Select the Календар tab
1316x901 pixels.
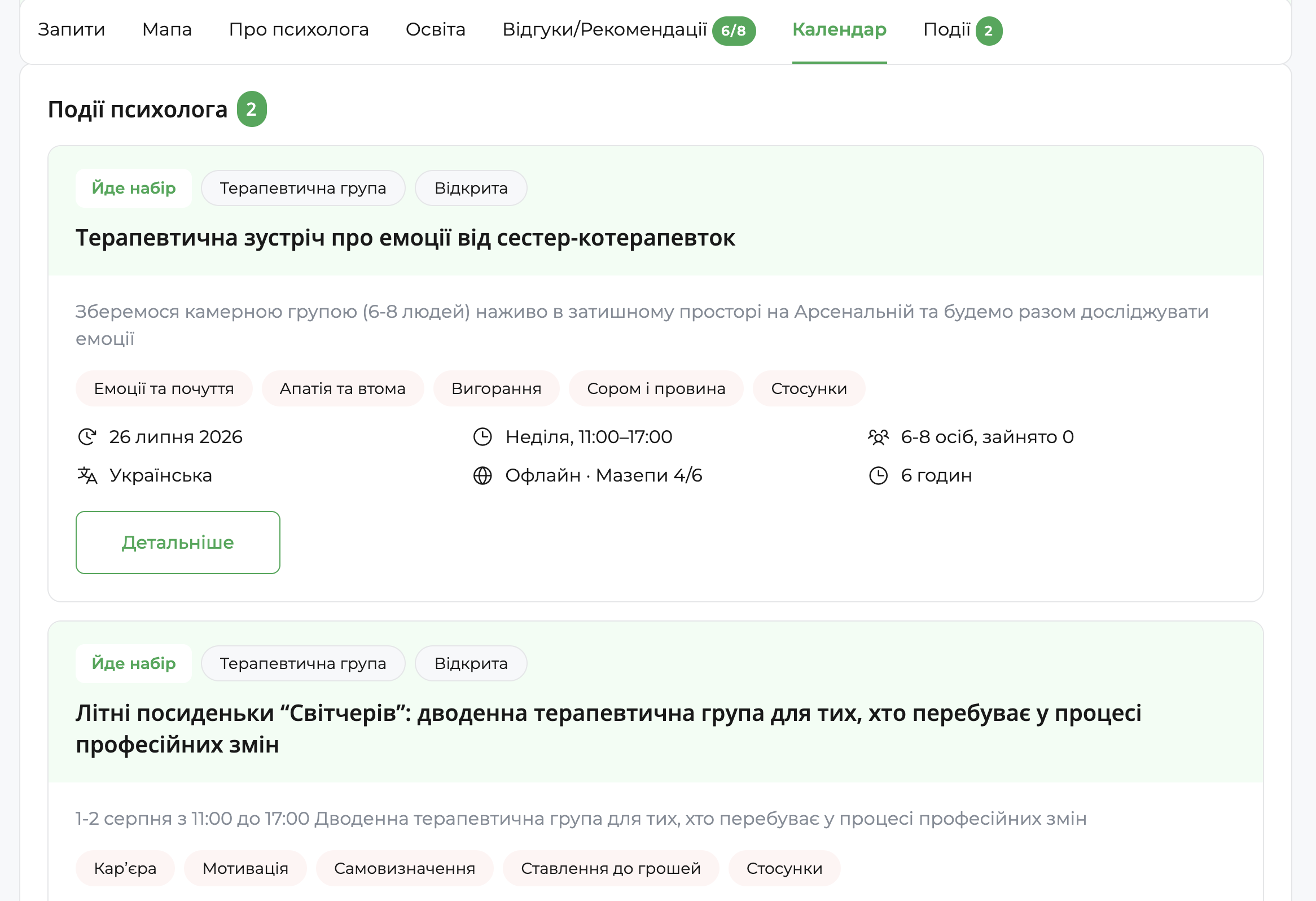[x=839, y=29]
